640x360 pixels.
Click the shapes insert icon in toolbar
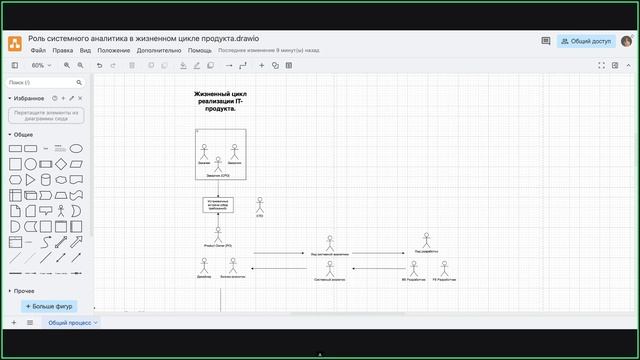(276, 65)
